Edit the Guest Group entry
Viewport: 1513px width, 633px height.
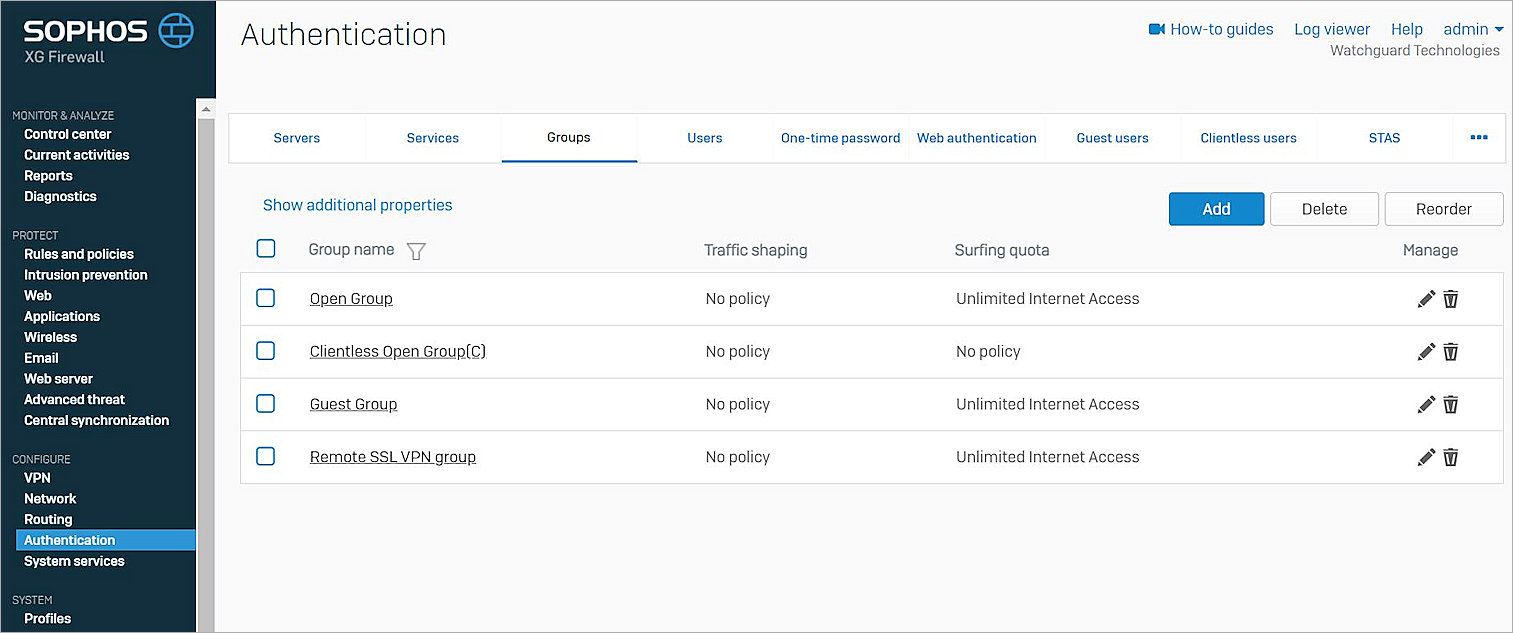click(1425, 404)
